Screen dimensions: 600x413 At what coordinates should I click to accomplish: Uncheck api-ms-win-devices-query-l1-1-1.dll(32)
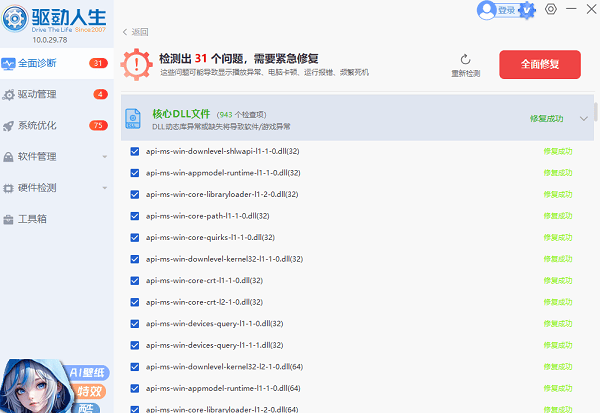point(135,345)
